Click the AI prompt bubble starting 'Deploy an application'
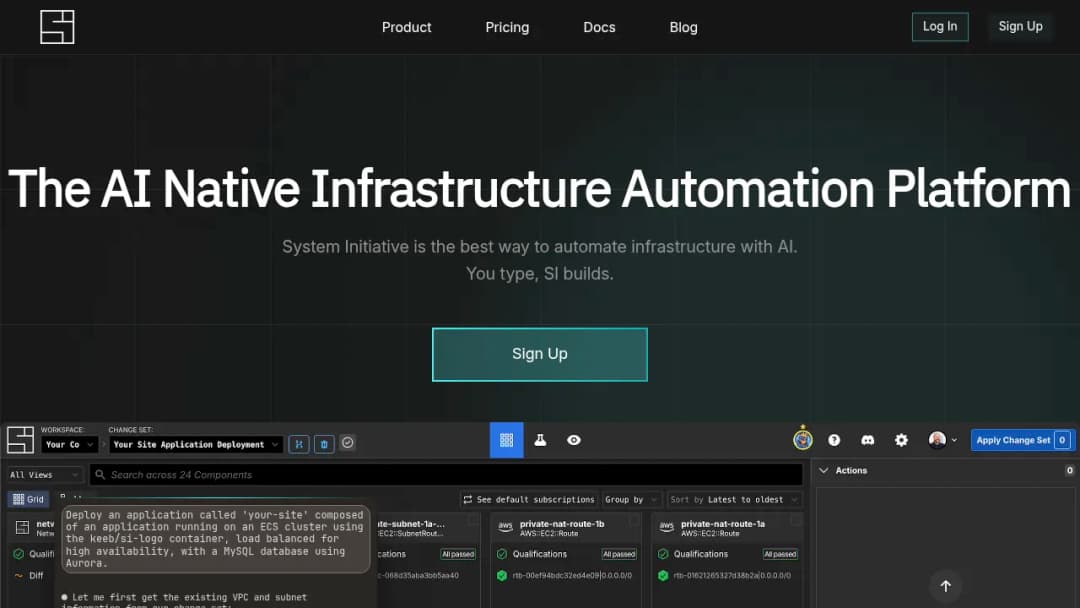Viewport: 1080px width, 608px height. click(216, 539)
